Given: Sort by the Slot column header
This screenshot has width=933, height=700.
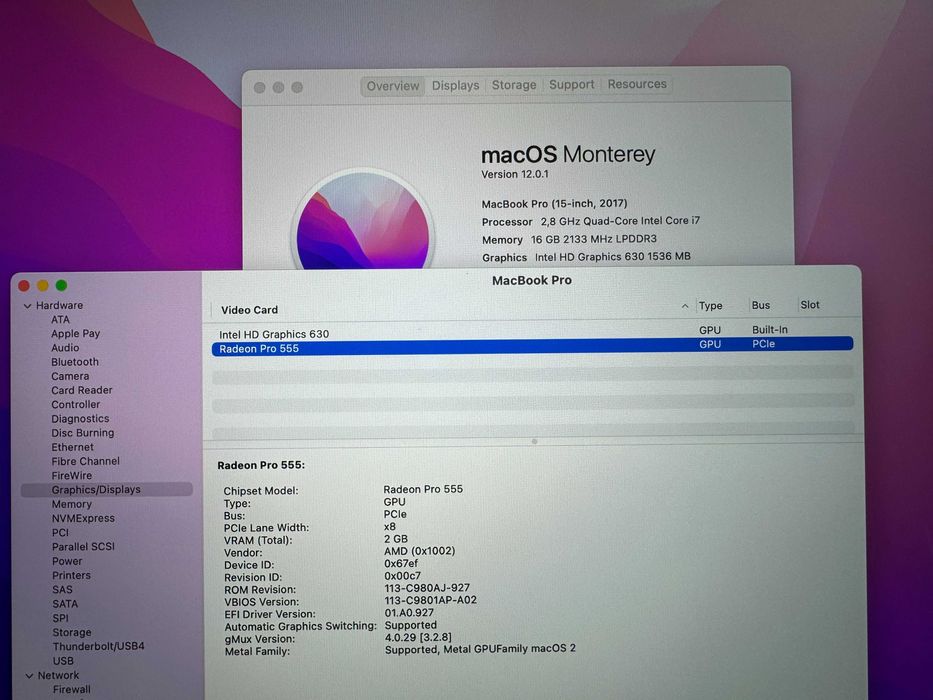Looking at the screenshot, I should (x=810, y=305).
